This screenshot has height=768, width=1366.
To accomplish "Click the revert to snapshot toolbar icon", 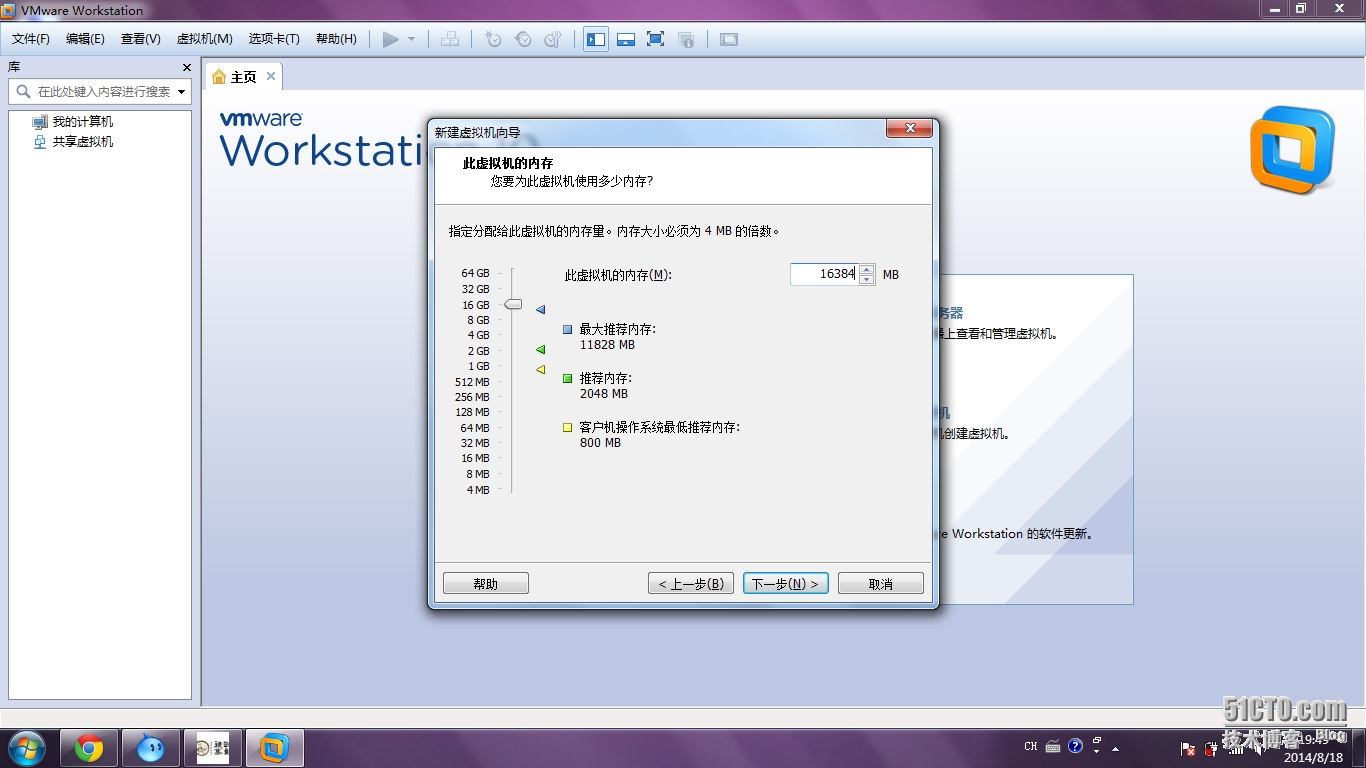I will pyautogui.click(x=523, y=39).
